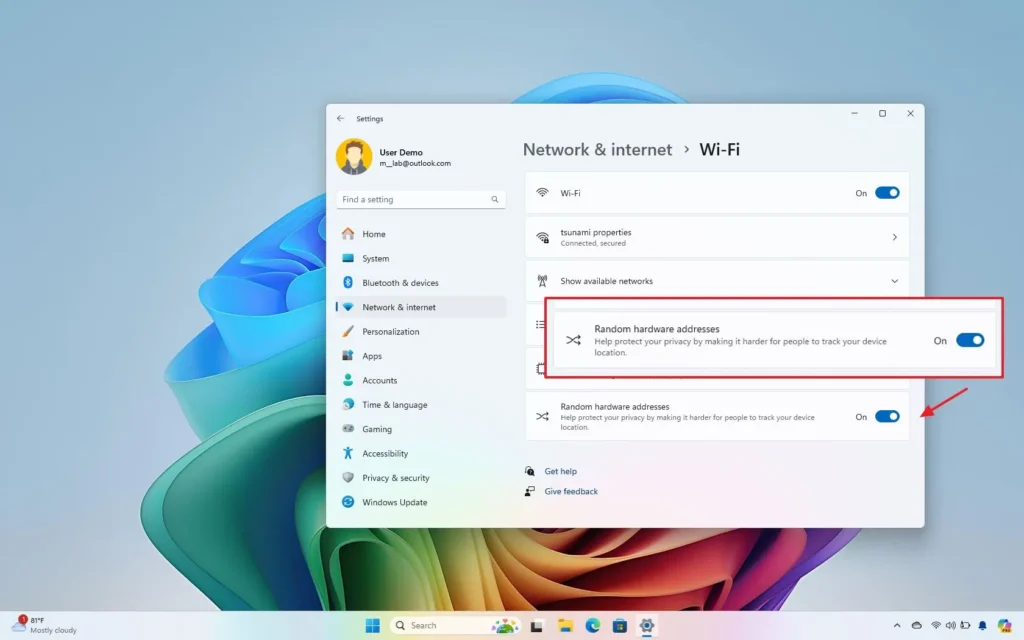Expand Show available networks
Screen dimensions: 1024x640
[716, 281]
